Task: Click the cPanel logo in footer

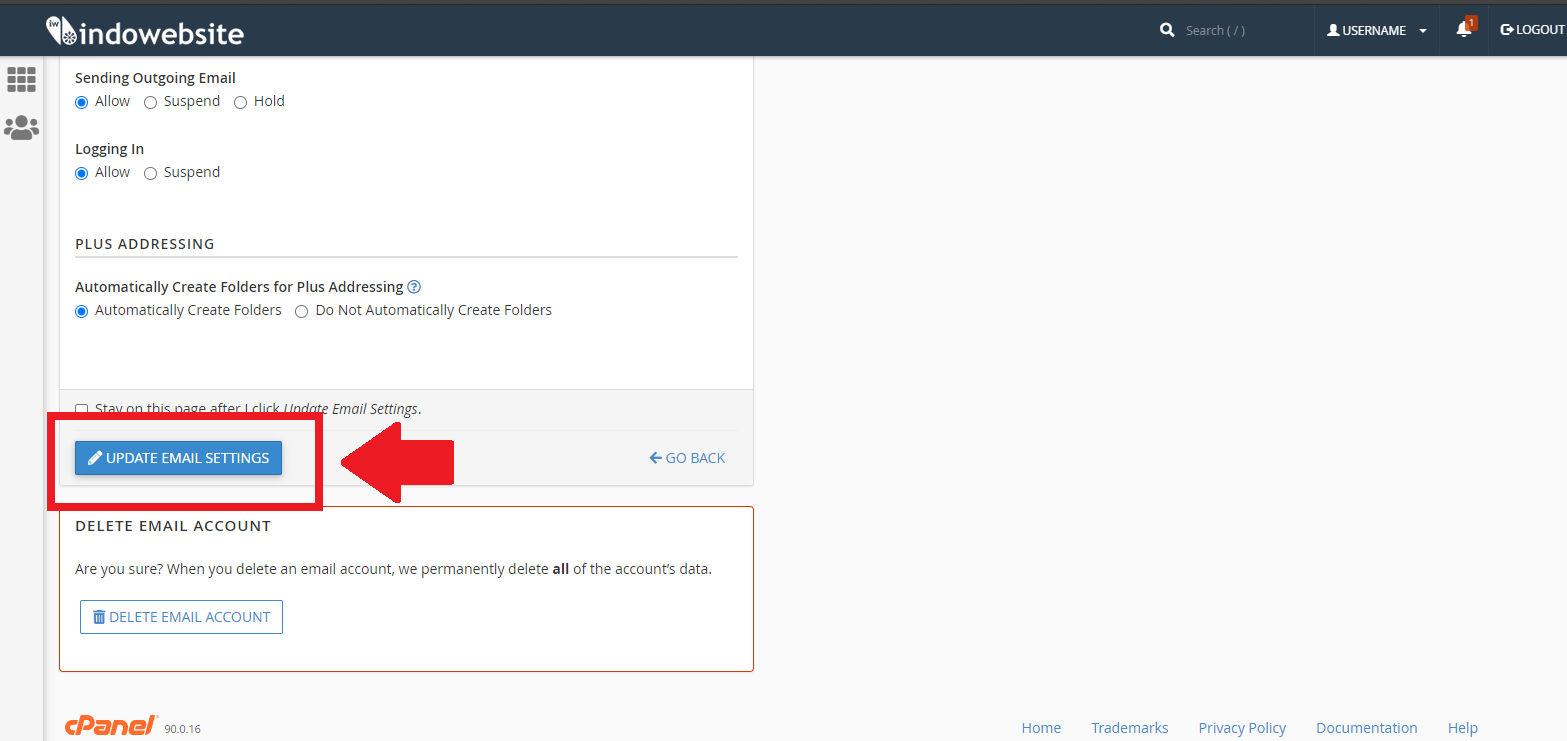Action: coord(111,726)
